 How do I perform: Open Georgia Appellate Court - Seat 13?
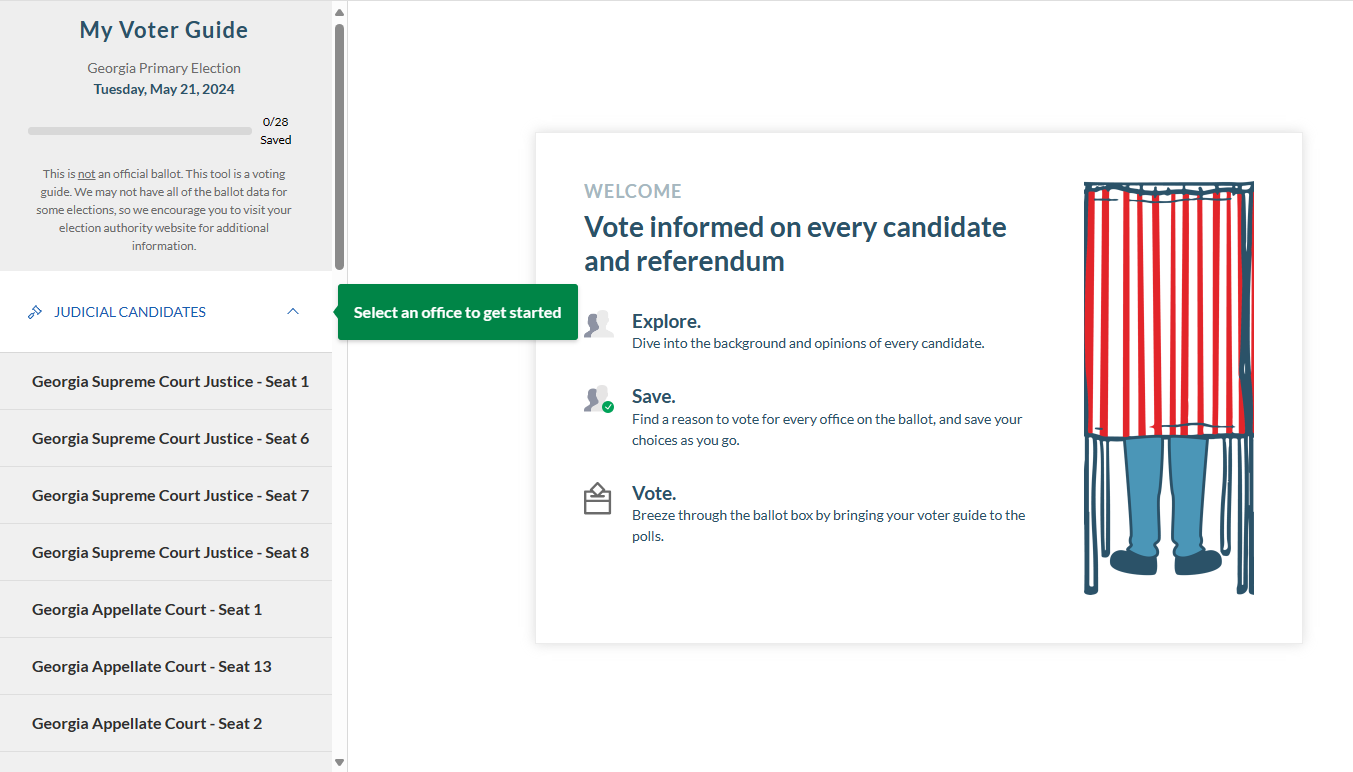pyautogui.click(x=166, y=666)
